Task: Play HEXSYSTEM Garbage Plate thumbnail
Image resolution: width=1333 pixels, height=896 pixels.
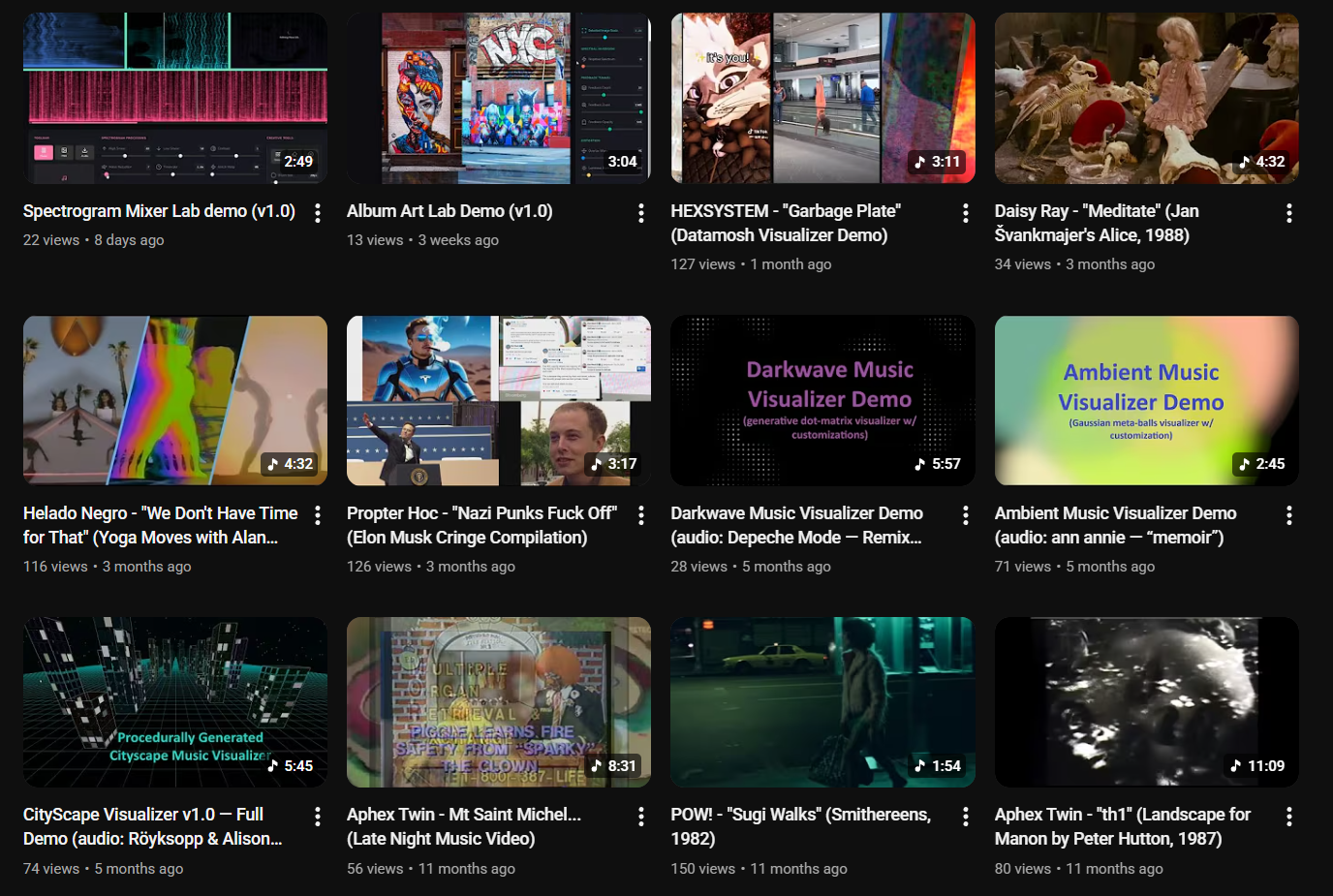Action: [822, 98]
